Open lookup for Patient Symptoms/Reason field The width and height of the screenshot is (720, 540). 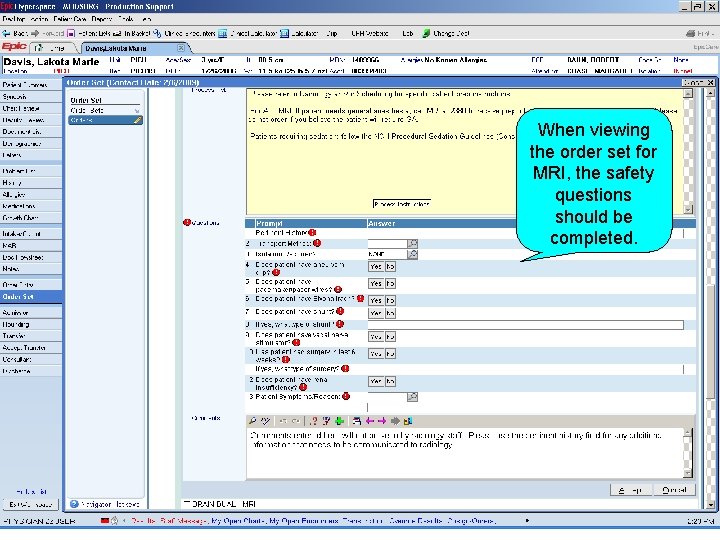pyautogui.click(x=412, y=396)
